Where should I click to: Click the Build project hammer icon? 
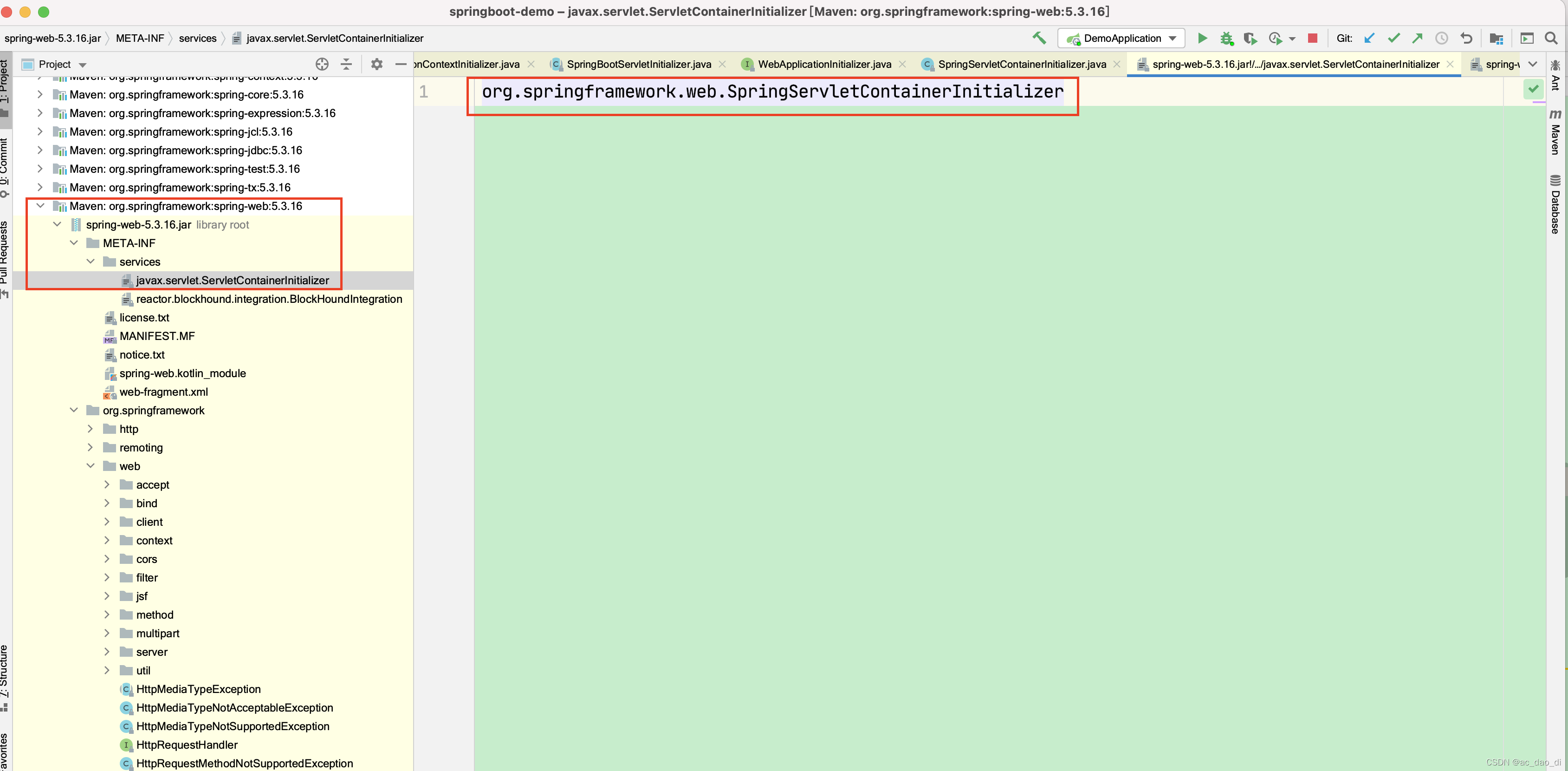pyautogui.click(x=1038, y=38)
